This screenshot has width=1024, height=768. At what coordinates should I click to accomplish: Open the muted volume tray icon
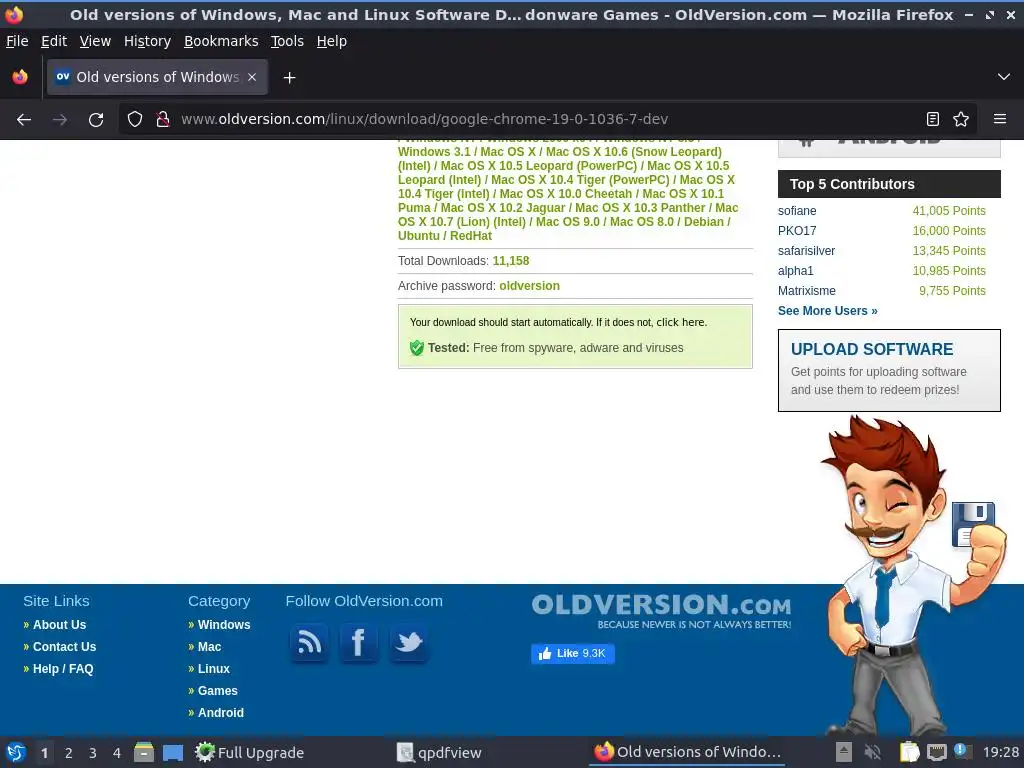tap(872, 752)
